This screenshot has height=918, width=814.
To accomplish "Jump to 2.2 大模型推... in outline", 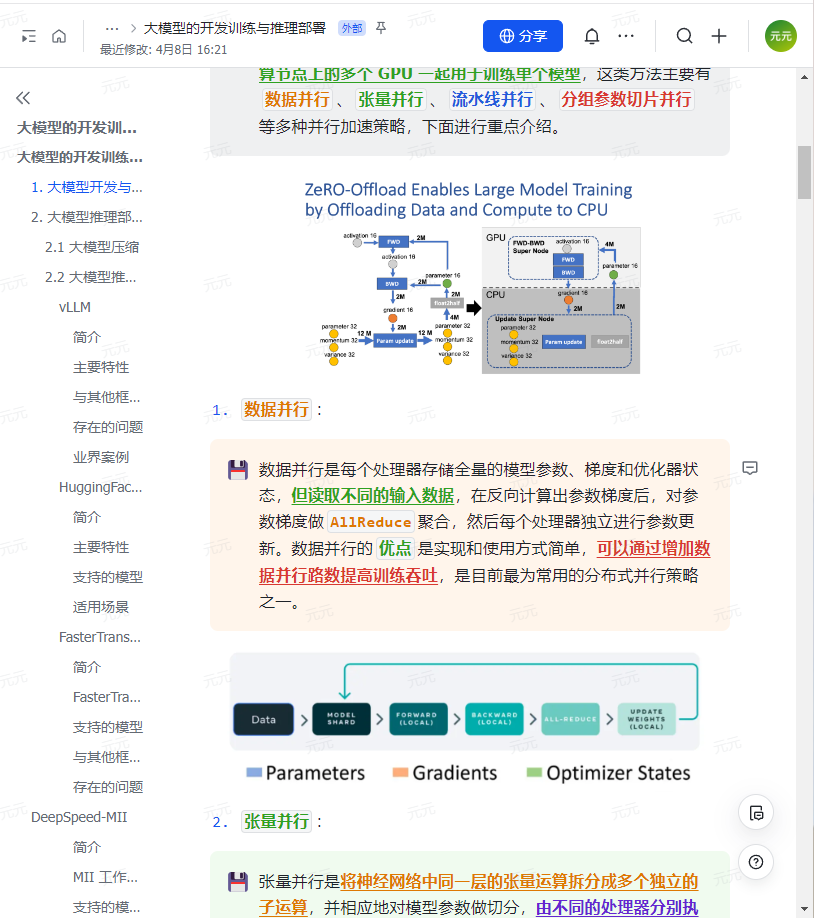I will 91,277.
